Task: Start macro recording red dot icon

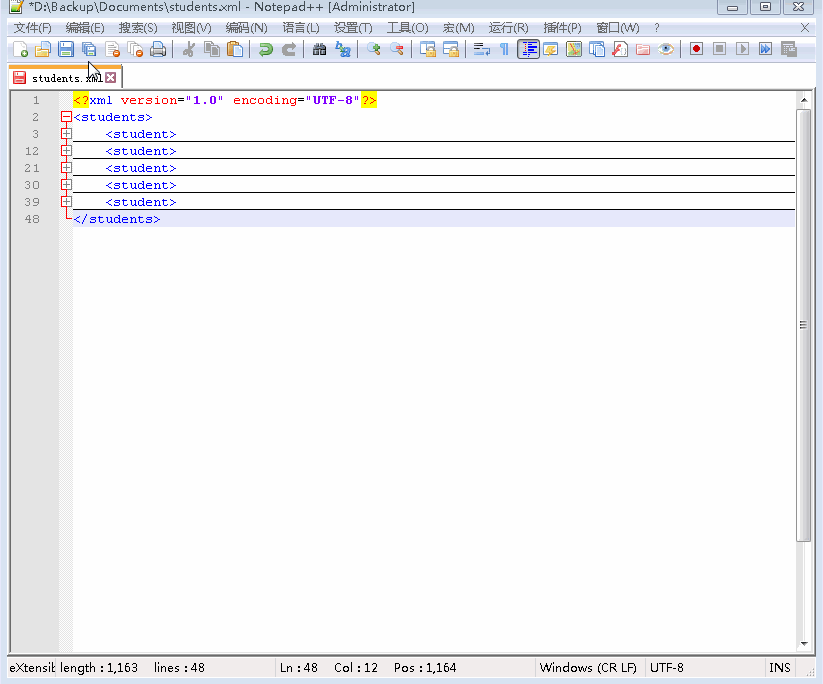Action: 697,49
